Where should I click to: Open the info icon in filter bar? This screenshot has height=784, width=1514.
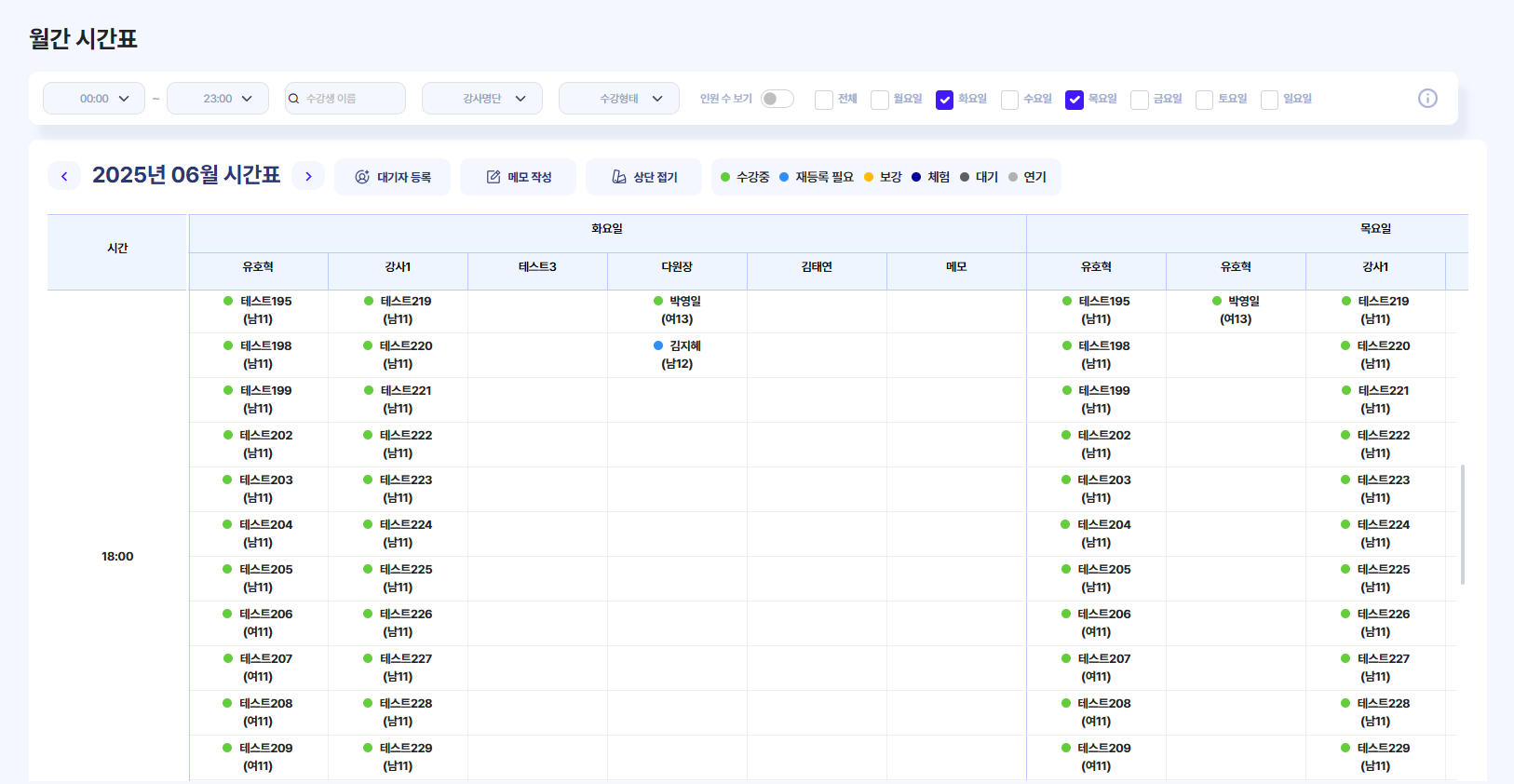pos(1427,98)
